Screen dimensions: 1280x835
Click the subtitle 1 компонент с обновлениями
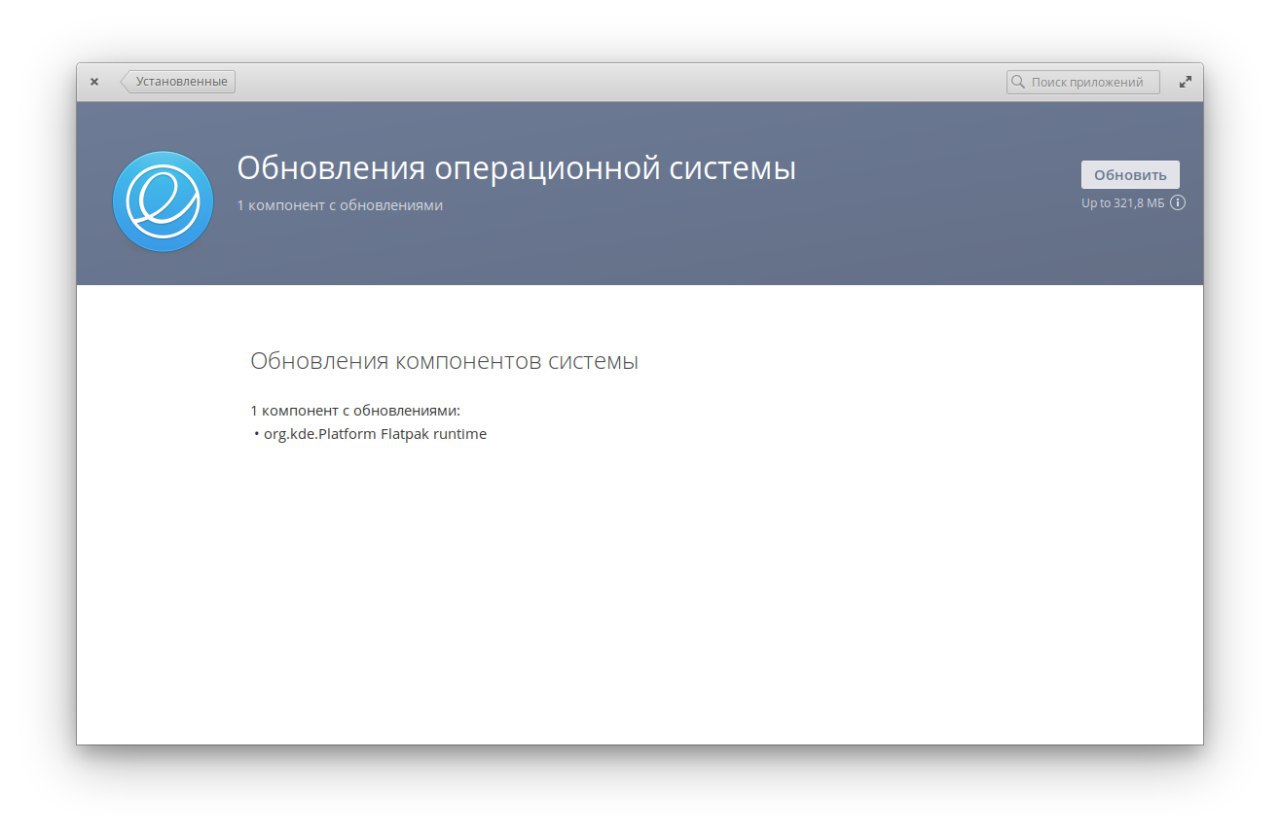coord(340,205)
